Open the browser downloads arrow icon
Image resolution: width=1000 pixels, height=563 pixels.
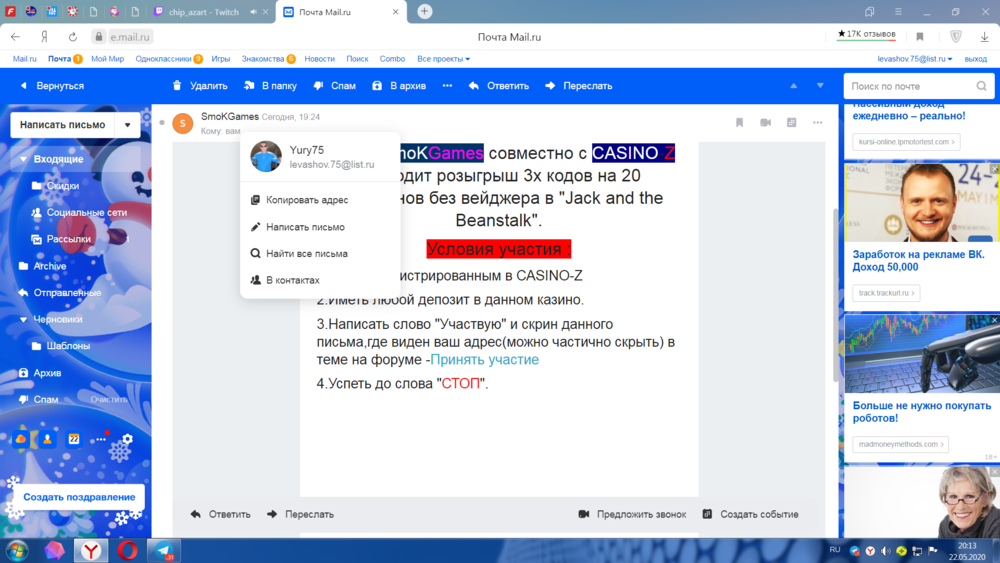(985, 37)
